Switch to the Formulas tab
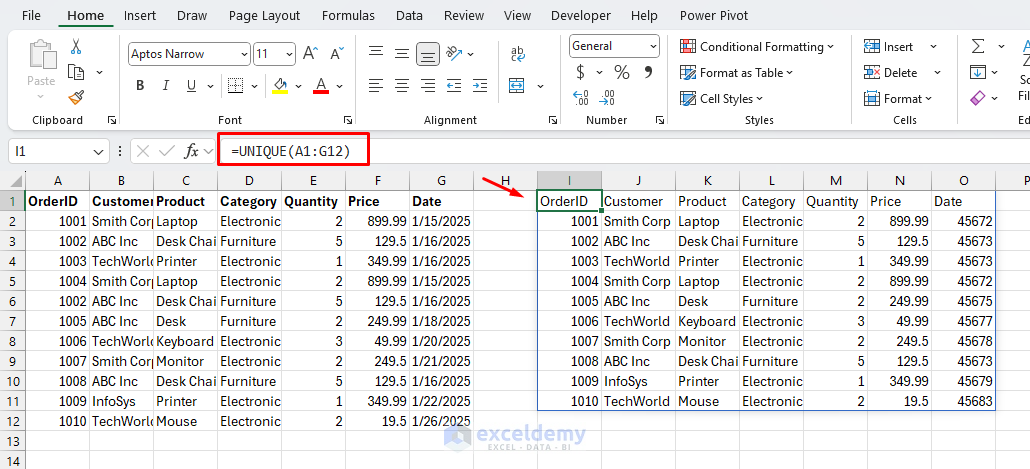This screenshot has width=1030, height=469. pos(348,15)
